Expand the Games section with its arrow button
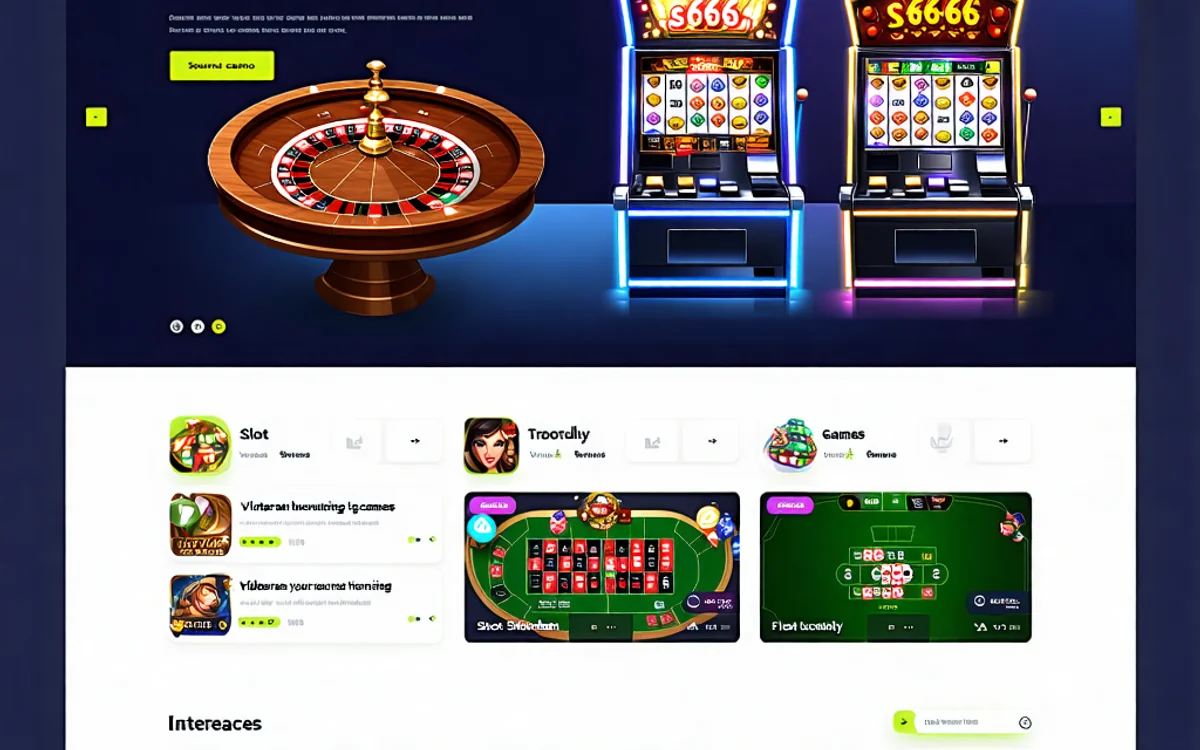1200x750 pixels. pyautogui.click(x=1003, y=441)
